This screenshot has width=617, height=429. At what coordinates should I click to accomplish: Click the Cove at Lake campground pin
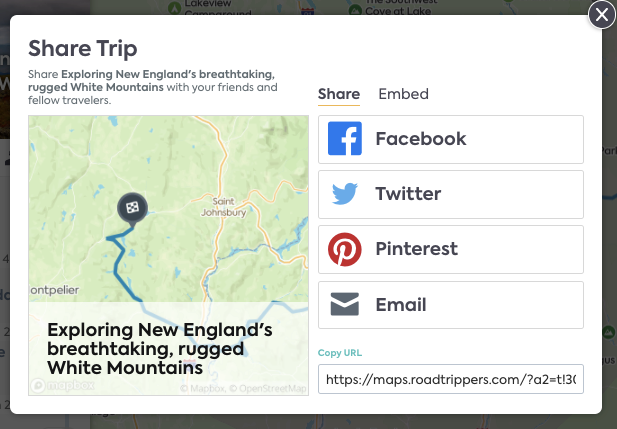click(355, 9)
